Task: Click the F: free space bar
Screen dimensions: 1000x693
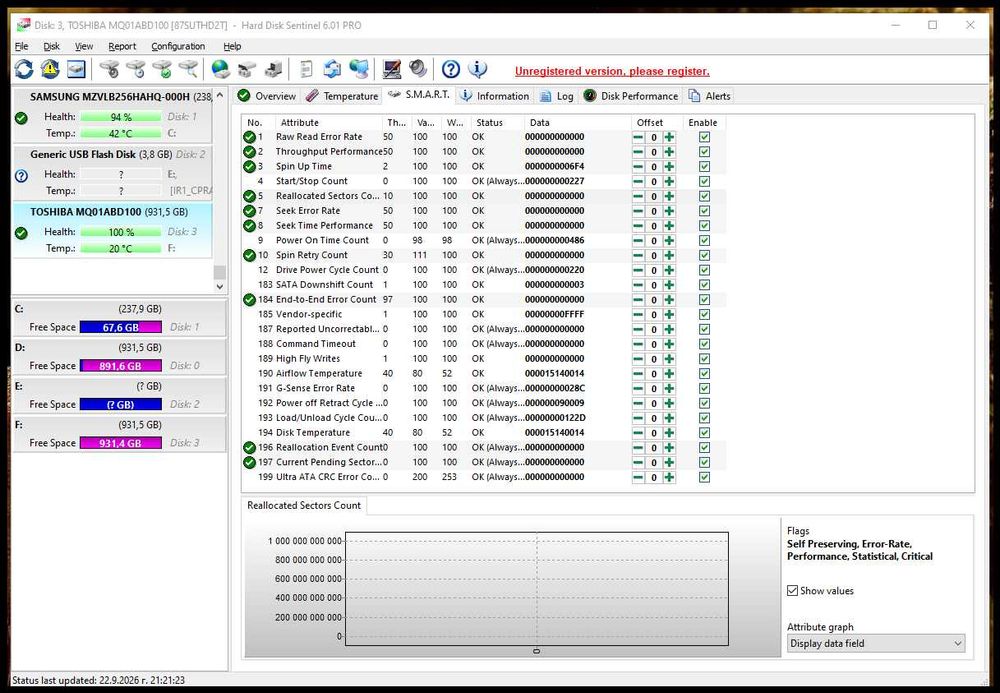Action: tap(121, 443)
